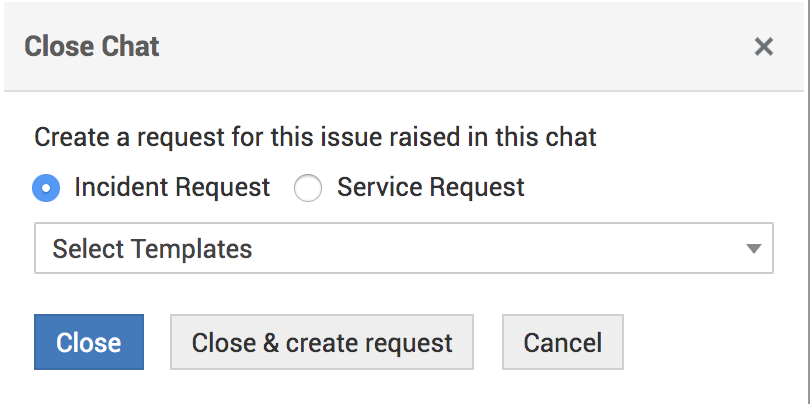Viewport: 810px width, 404px height.
Task: Dismiss the Close Chat dialog with X icon
Action: click(764, 46)
